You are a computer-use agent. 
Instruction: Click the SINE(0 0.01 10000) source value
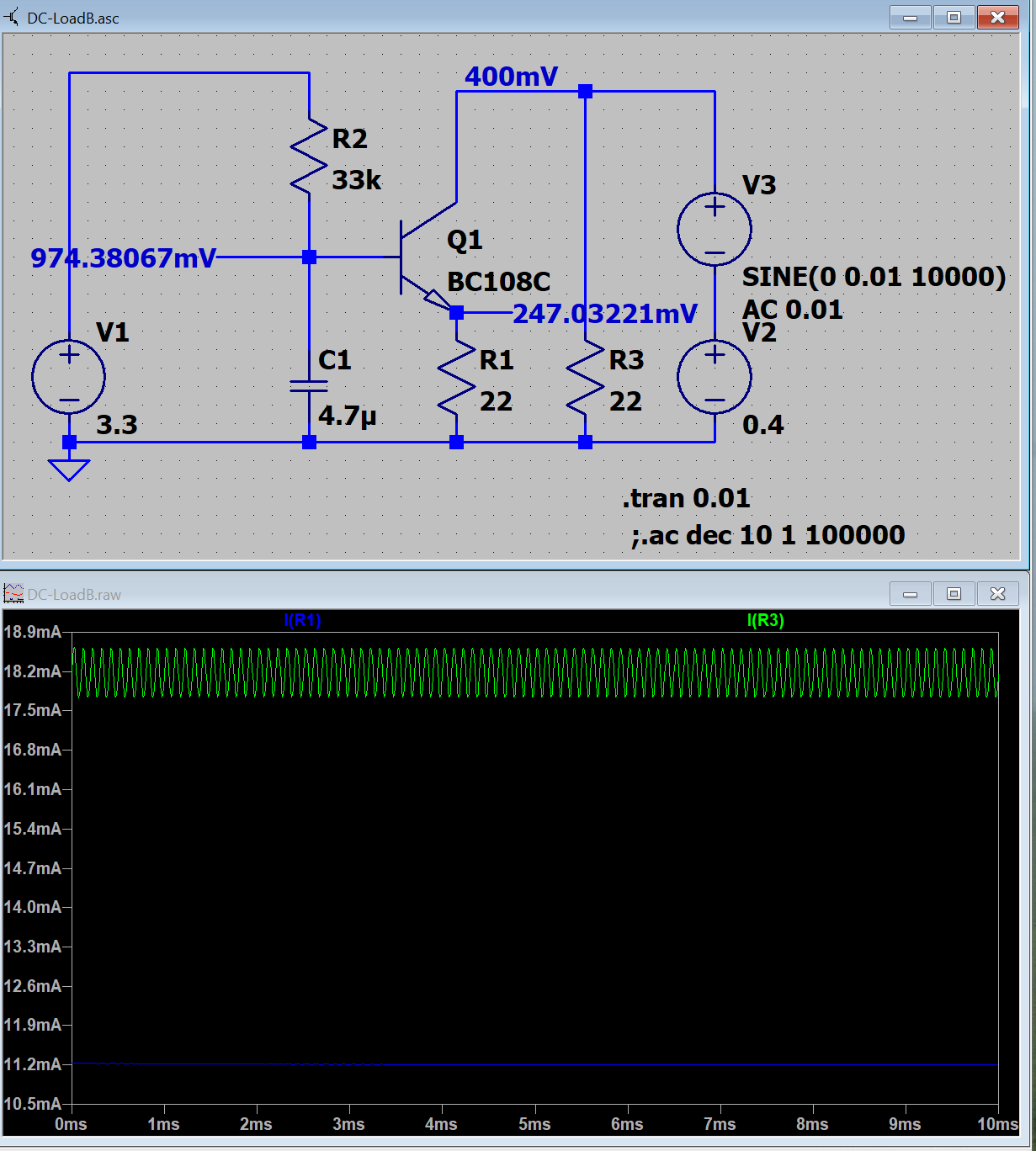click(x=874, y=277)
